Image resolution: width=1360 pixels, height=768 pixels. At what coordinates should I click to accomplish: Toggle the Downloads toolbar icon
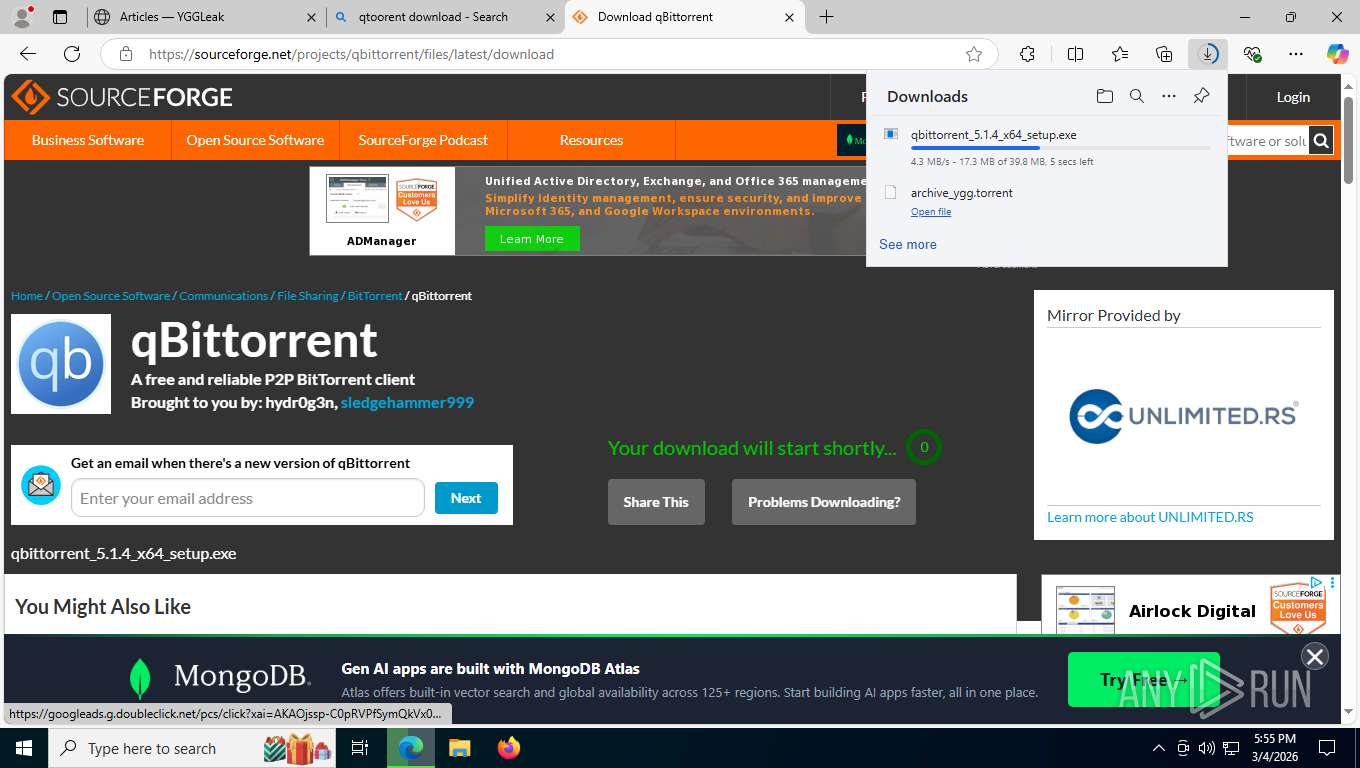tap(1208, 54)
